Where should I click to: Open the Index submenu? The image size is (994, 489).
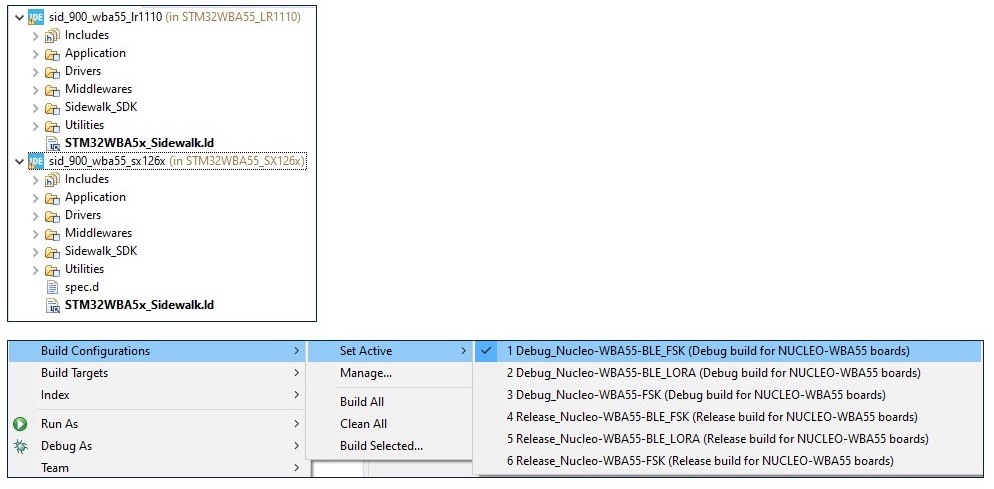pos(158,394)
